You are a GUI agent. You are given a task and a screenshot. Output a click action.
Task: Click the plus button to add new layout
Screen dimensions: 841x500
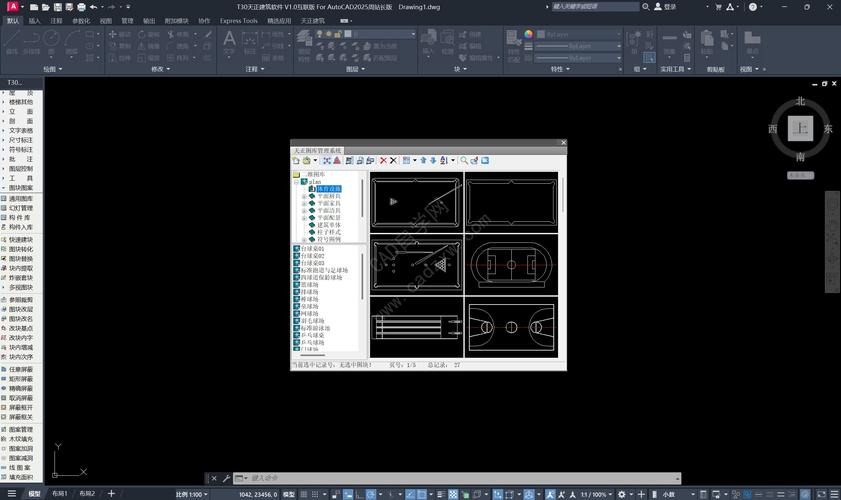click(x=111, y=494)
